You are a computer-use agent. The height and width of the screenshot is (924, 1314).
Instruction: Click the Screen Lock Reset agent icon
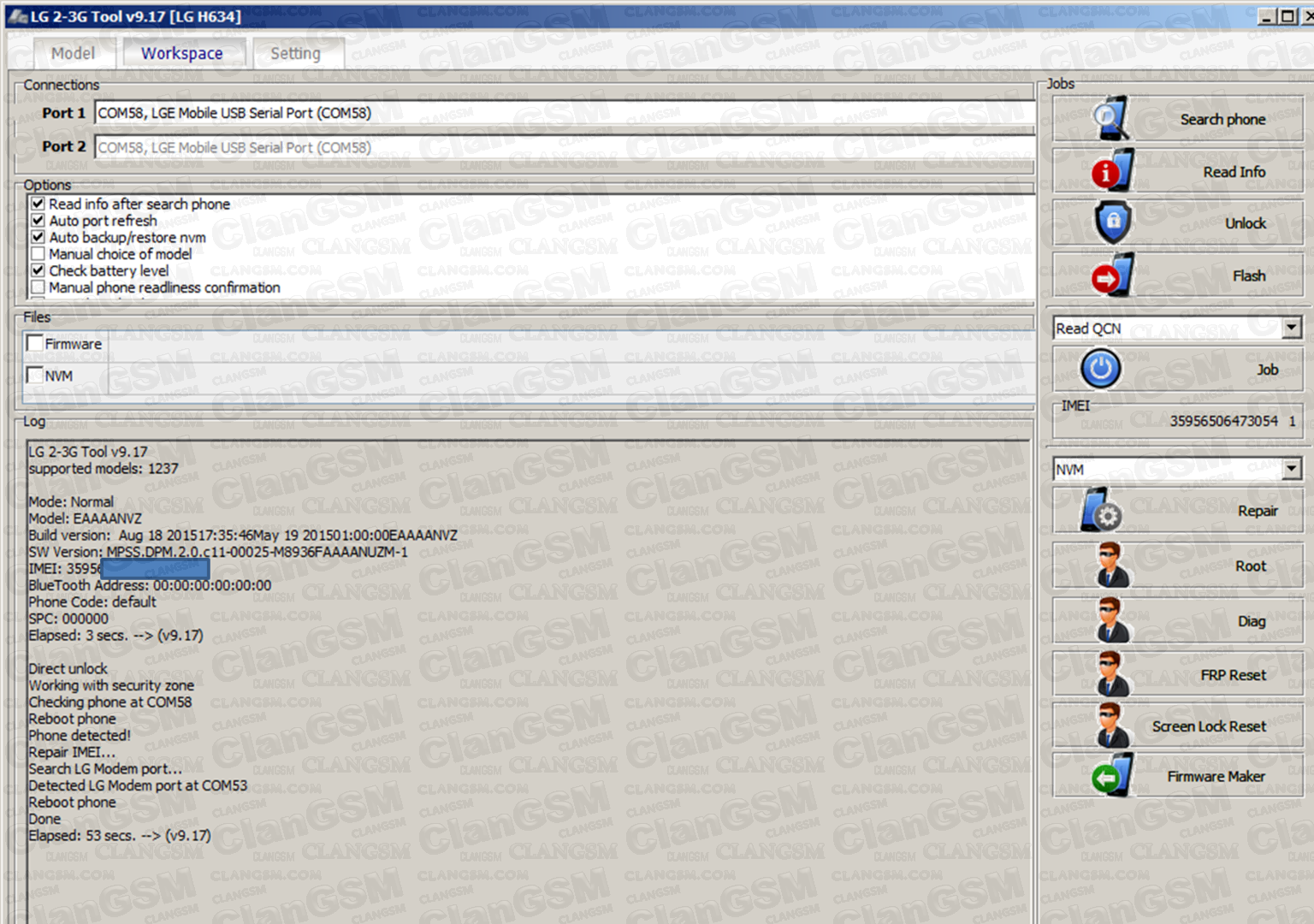pyautogui.click(x=1112, y=726)
